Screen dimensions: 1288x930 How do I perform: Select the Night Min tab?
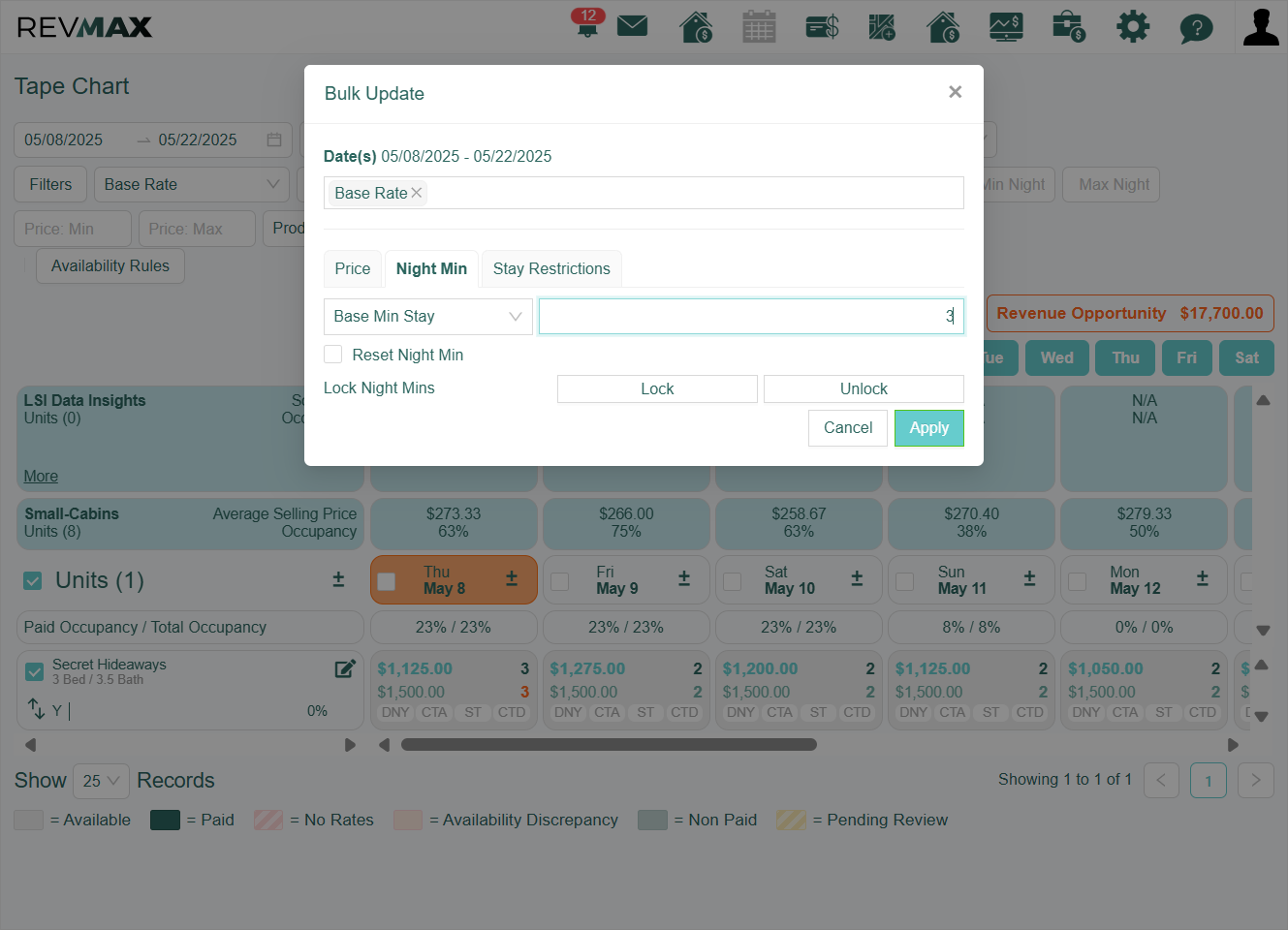[x=431, y=268]
